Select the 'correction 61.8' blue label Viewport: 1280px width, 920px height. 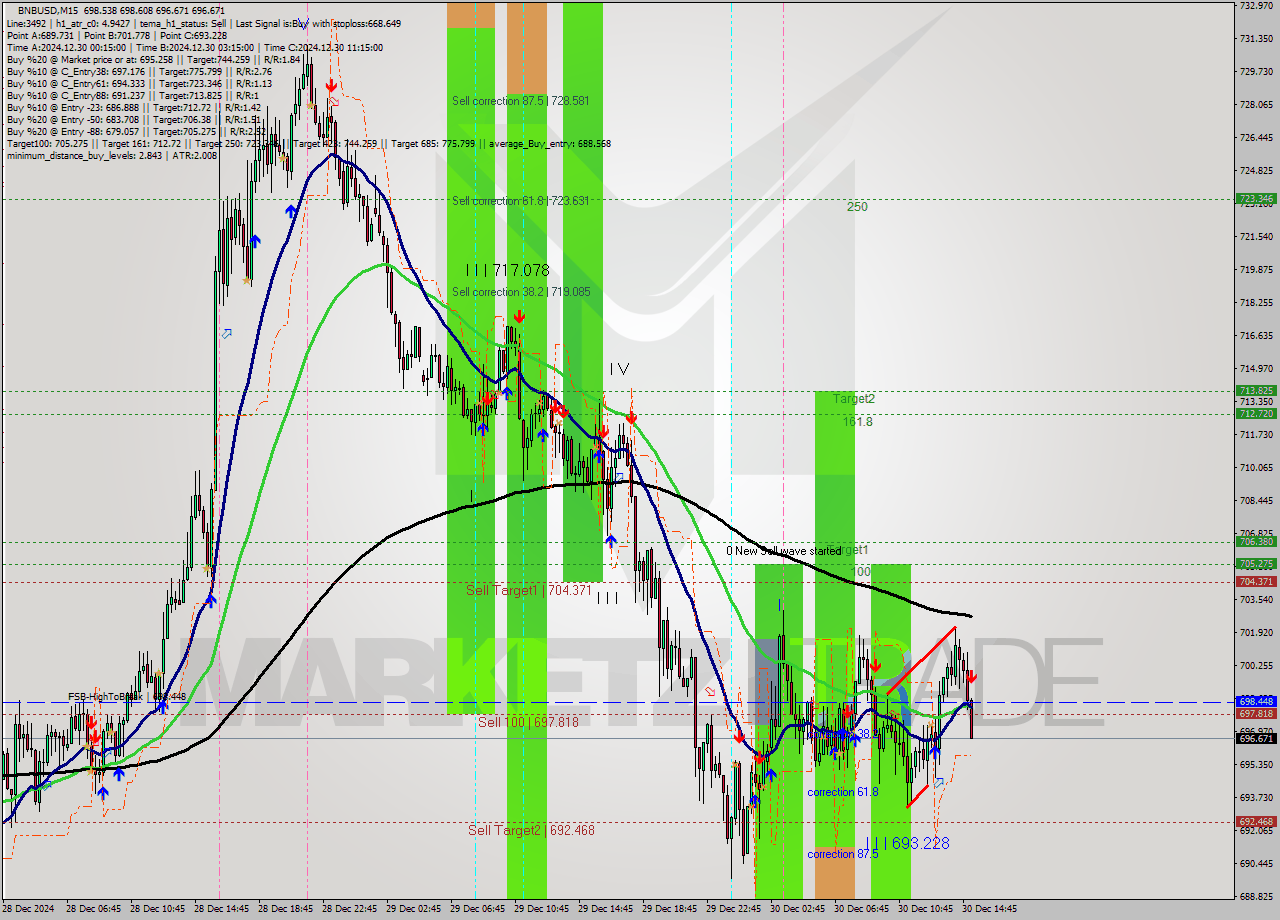point(844,792)
